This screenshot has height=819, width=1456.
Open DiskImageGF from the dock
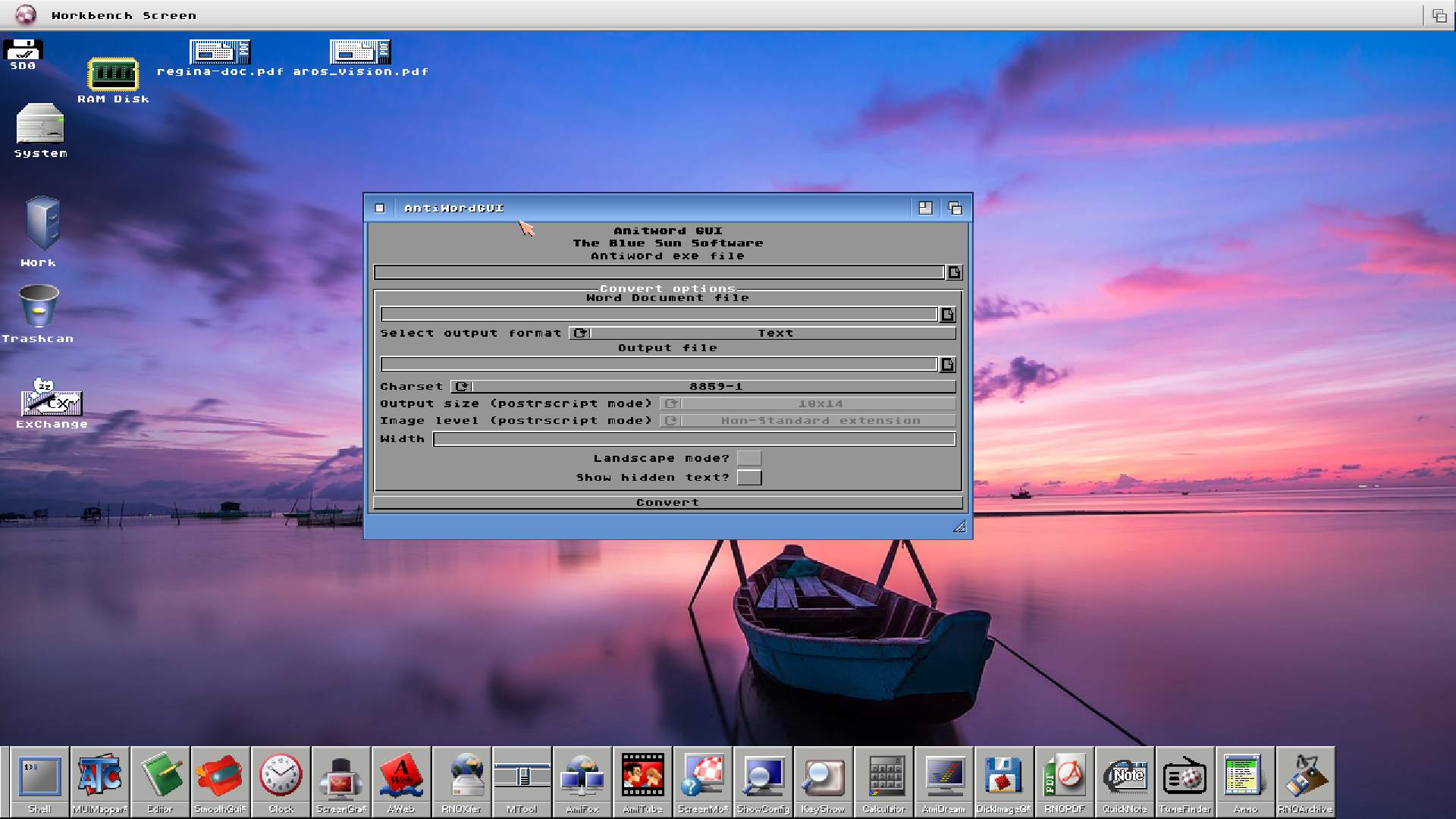click(1005, 777)
